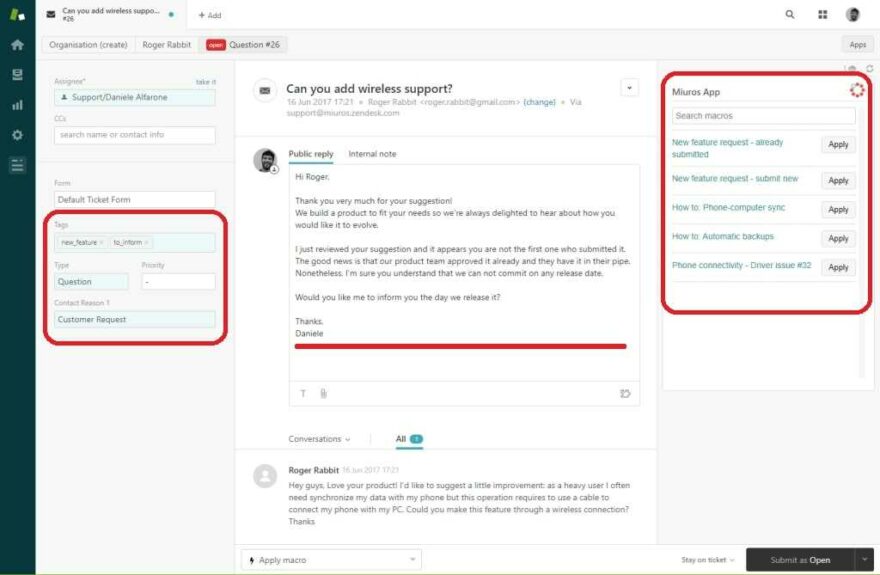Screen dimensions: 880x575
Task: Toggle the Apps panel button
Action: tap(857, 45)
